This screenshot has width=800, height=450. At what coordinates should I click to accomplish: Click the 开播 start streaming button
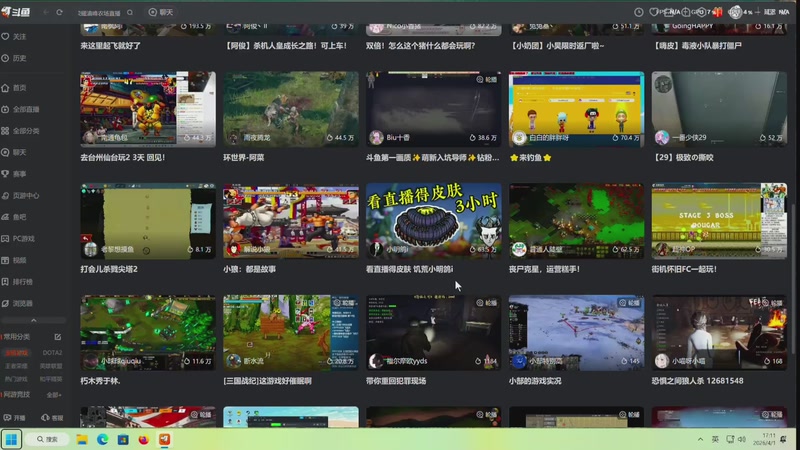tap(15, 417)
